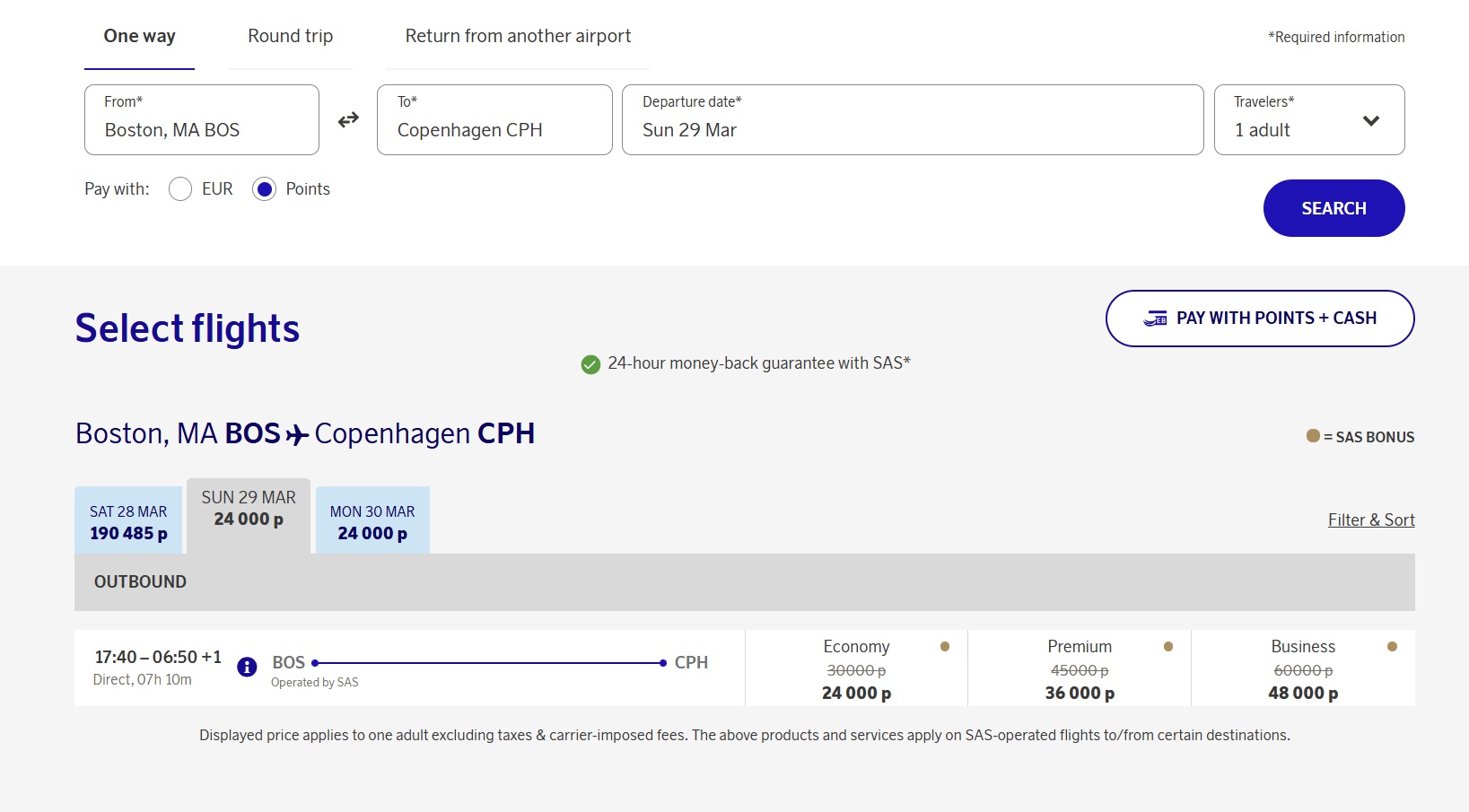Swap origin and destination airports icon
Screen dimensions: 1469x812
[348, 120]
